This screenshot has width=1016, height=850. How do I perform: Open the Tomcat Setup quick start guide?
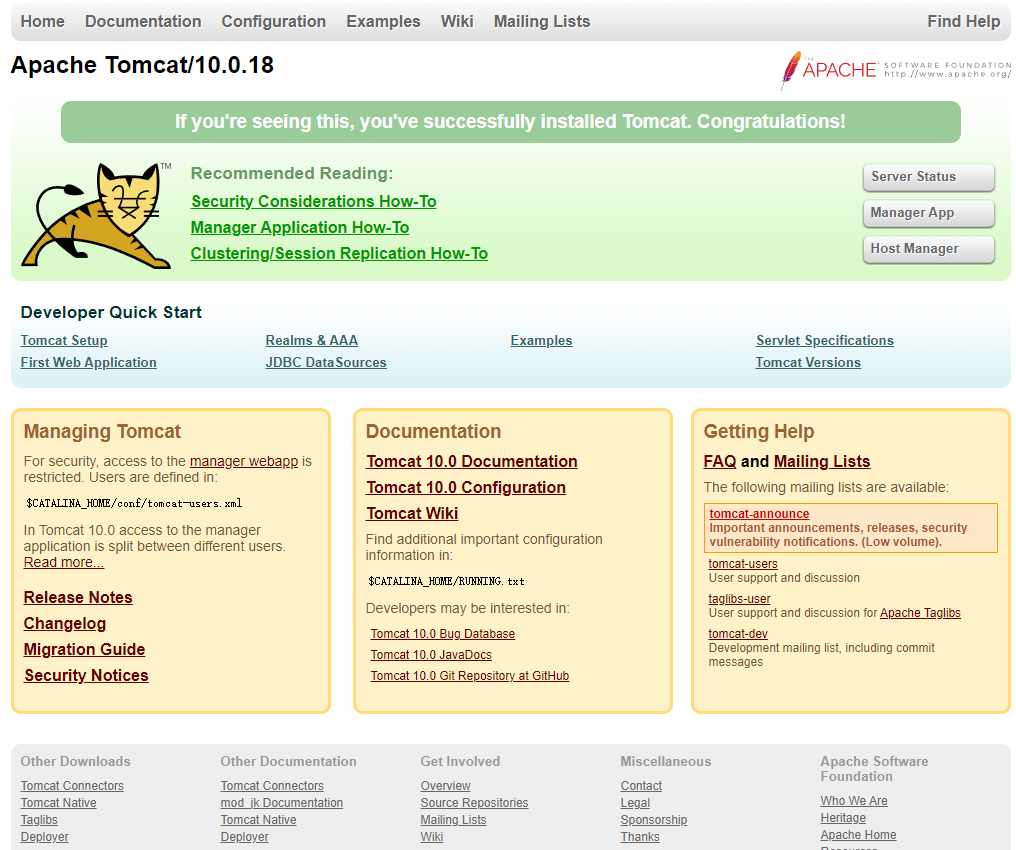(63, 340)
